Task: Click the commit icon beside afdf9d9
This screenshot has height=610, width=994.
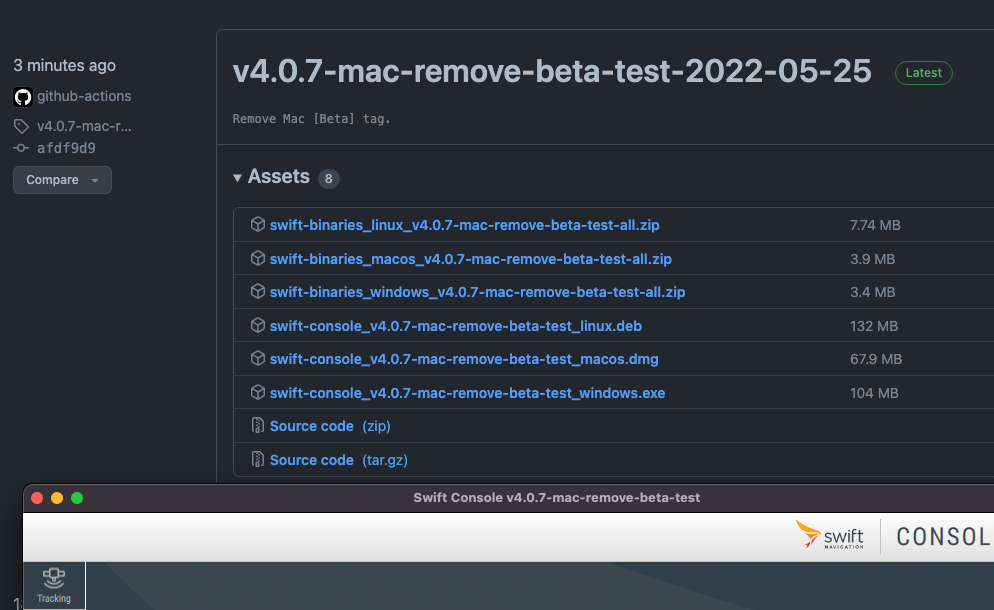Action: click(x=21, y=148)
